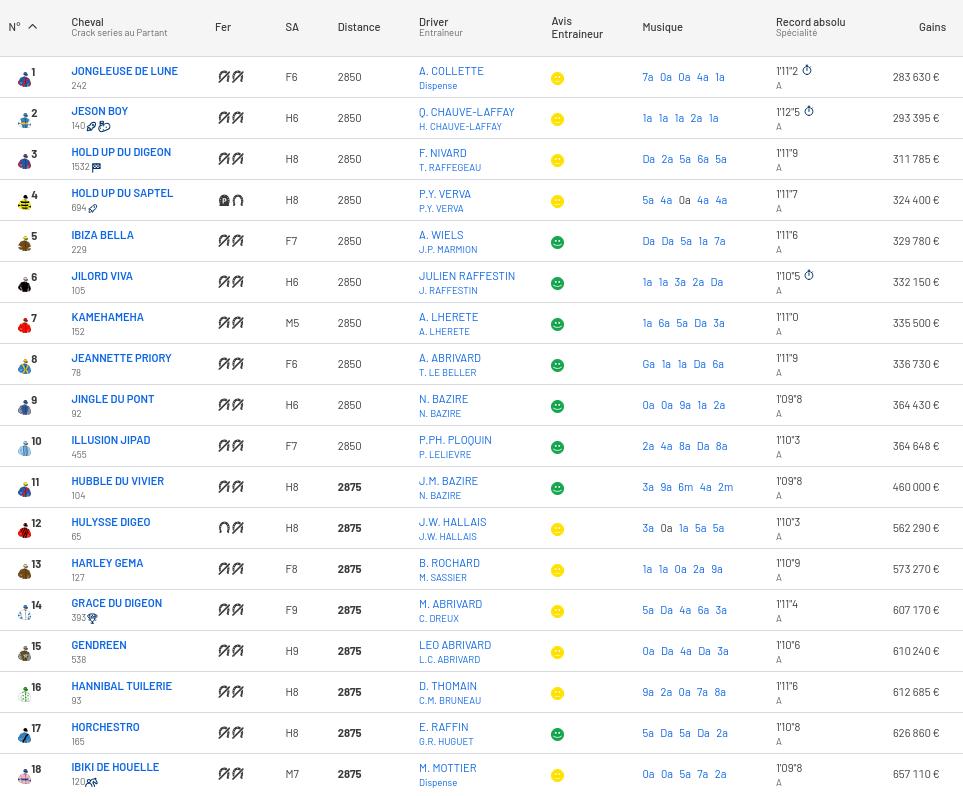Sort runners by the N° column arrow

[32, 27]
